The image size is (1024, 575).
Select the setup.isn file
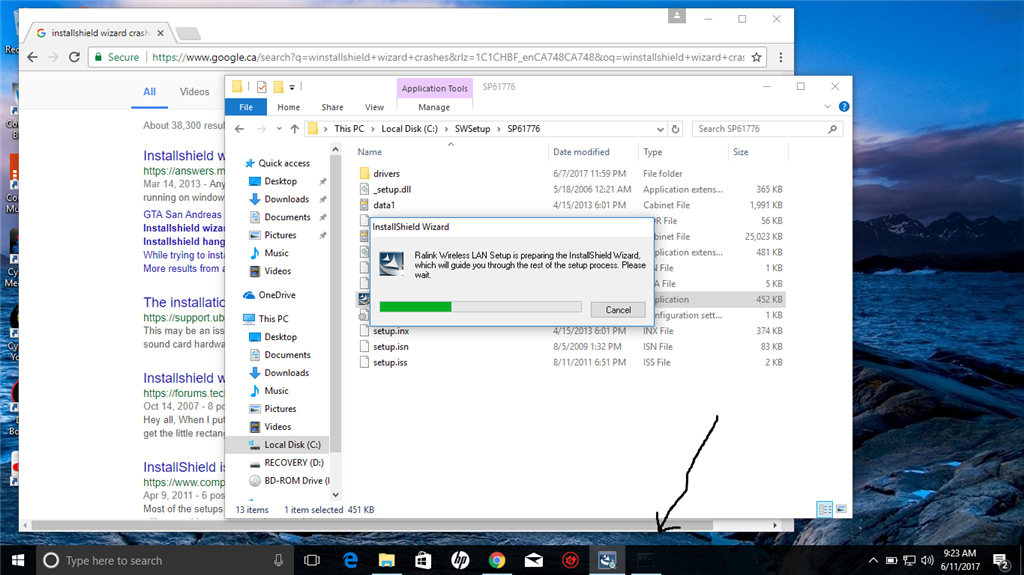[x=391, y=347]
